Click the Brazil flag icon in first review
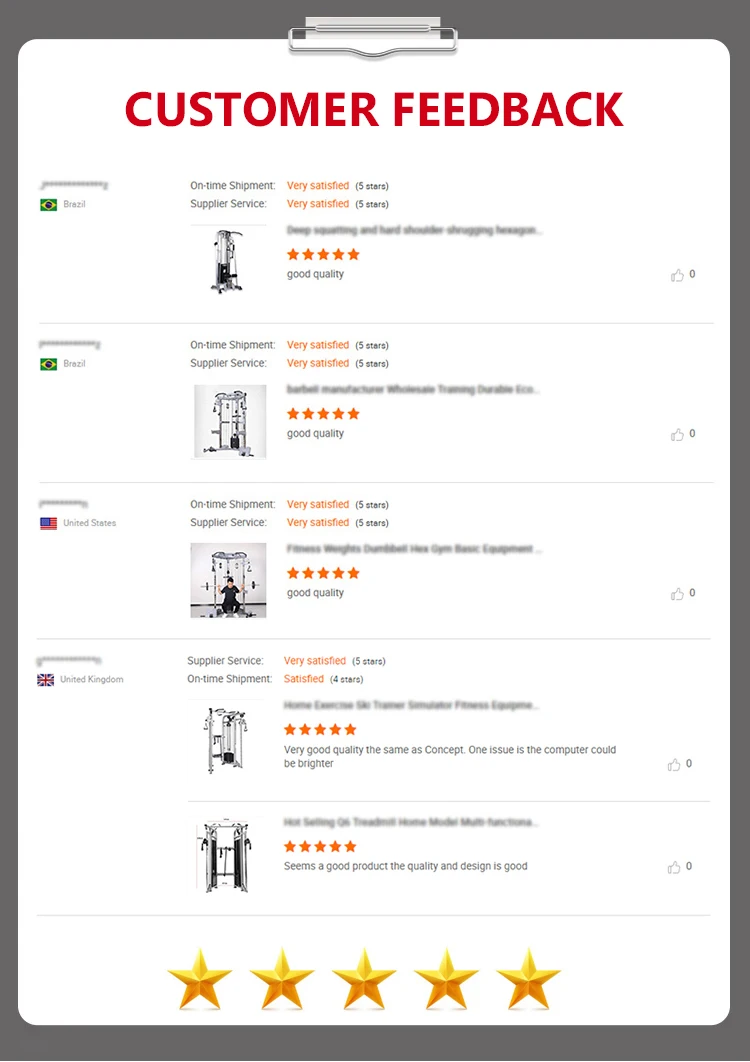This screenshot has height=1062, width=750. [x=48, y=205]
